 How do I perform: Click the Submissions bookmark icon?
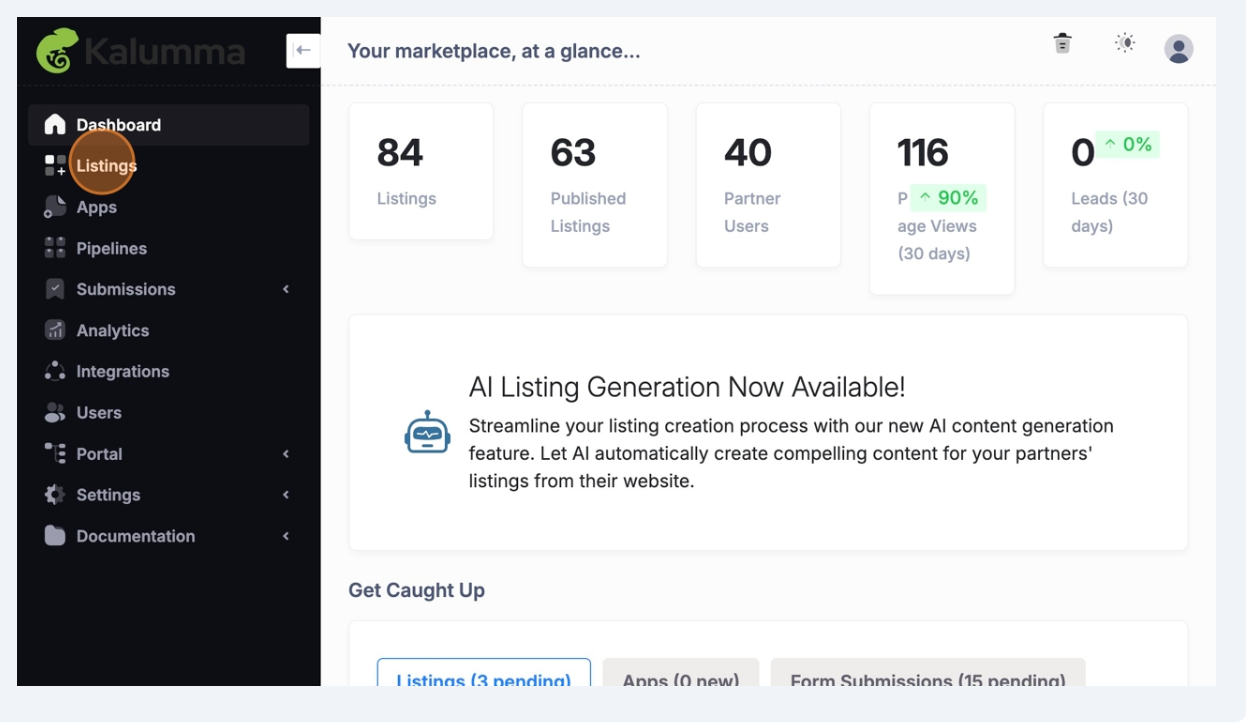tap(55, 289)
